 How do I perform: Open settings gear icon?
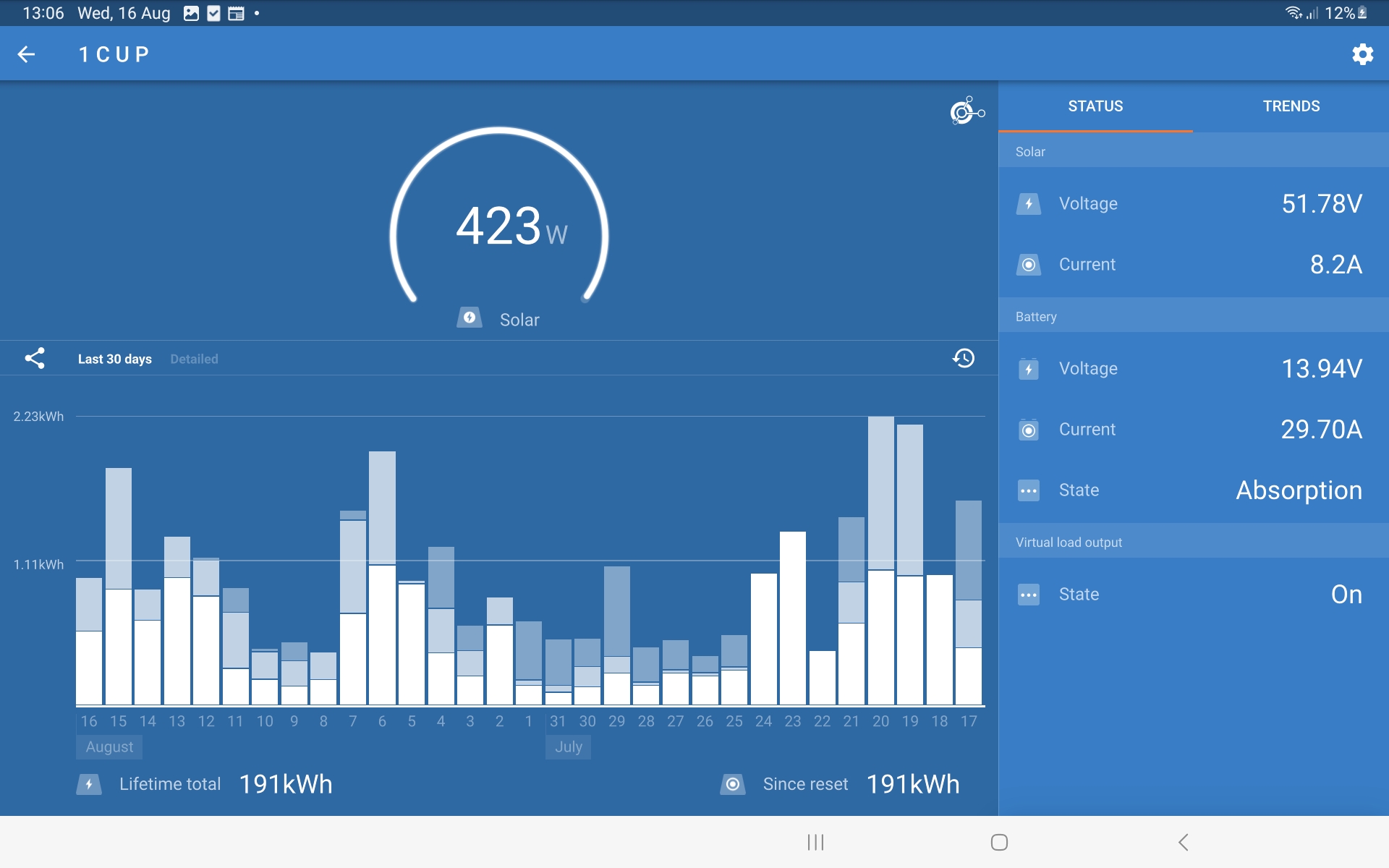[x=1362, y=54]
